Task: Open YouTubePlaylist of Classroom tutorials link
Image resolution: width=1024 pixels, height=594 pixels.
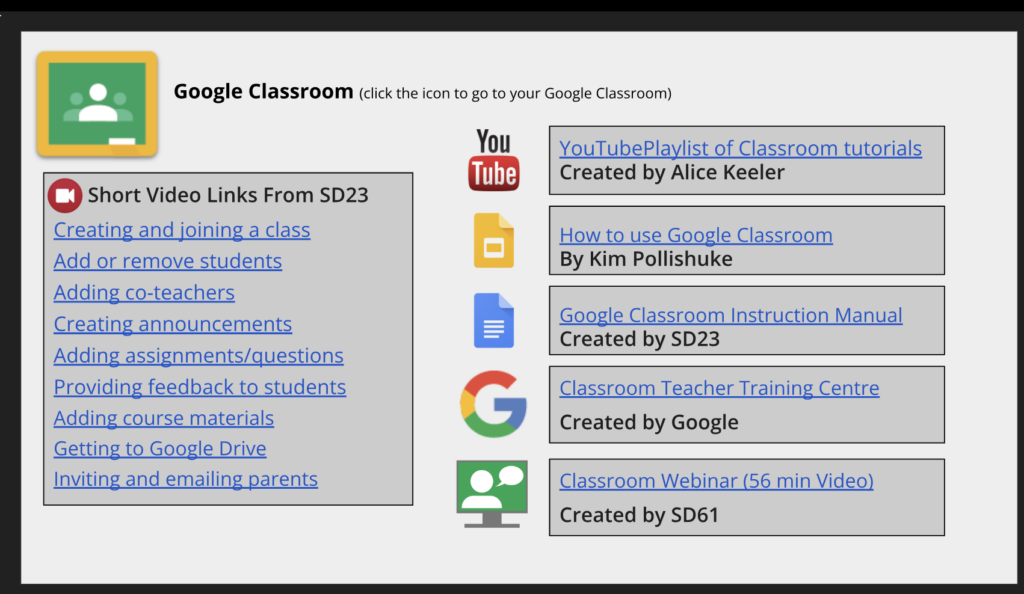Action: (x=740, y=148)
